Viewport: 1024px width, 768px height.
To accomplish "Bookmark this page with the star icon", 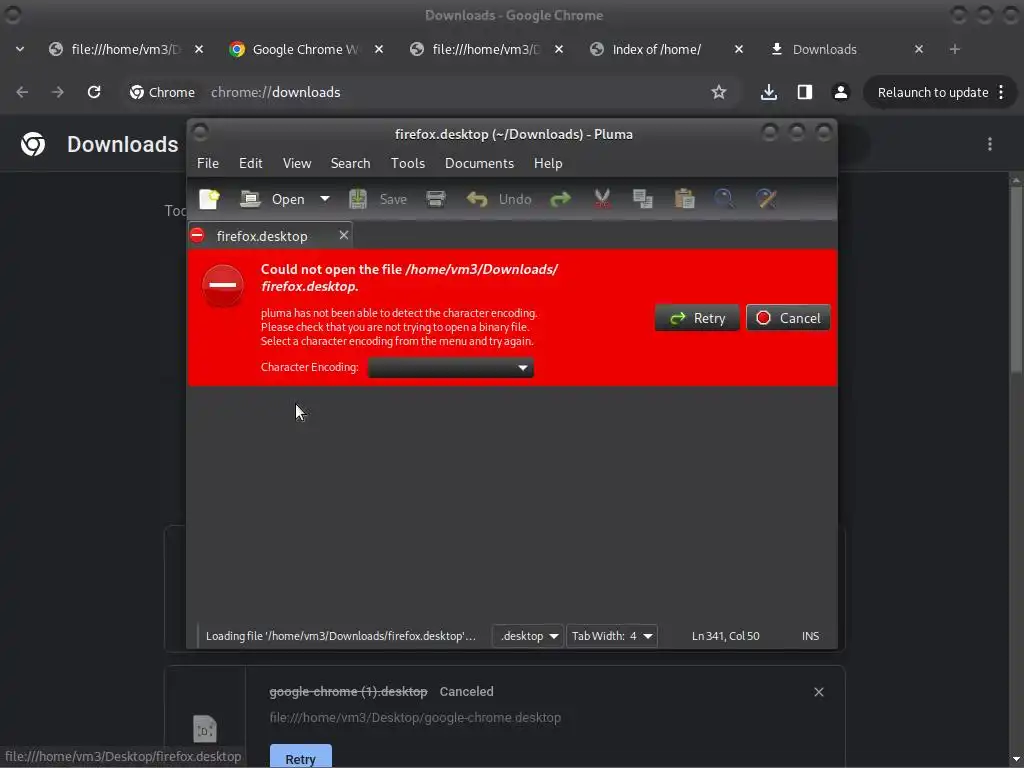I will [718, 92].
